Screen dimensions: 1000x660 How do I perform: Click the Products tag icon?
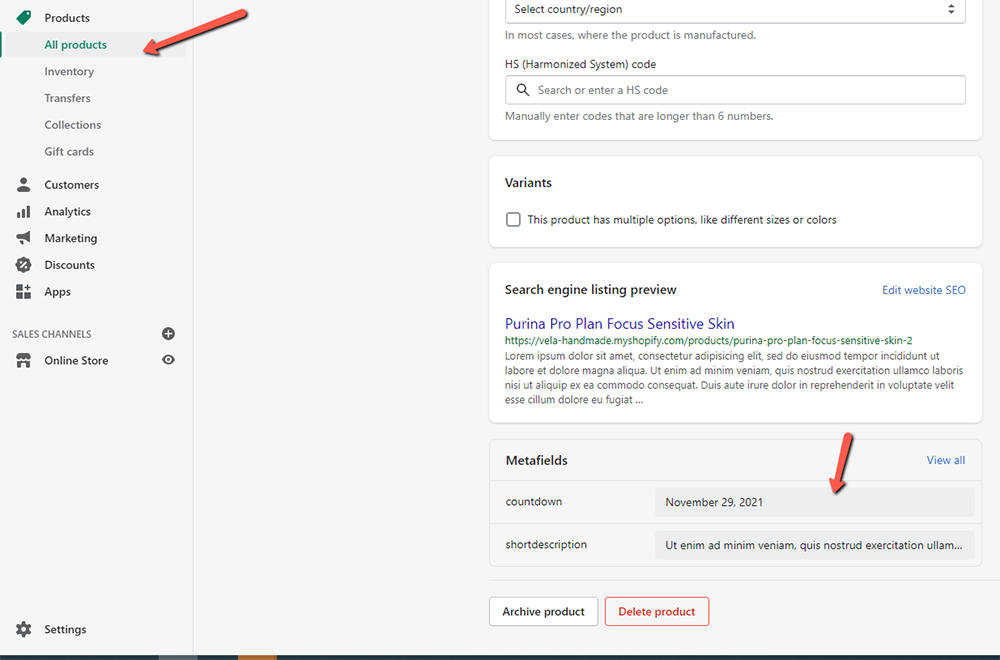point(24,18)
